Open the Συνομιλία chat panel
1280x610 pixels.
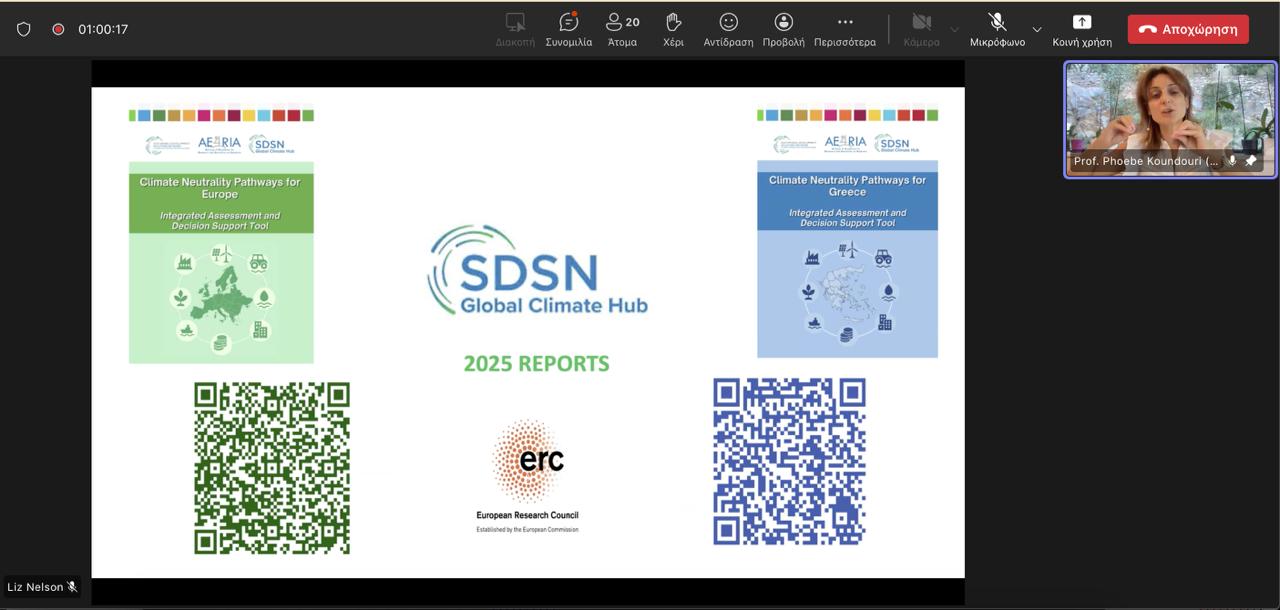coord(568,23)
